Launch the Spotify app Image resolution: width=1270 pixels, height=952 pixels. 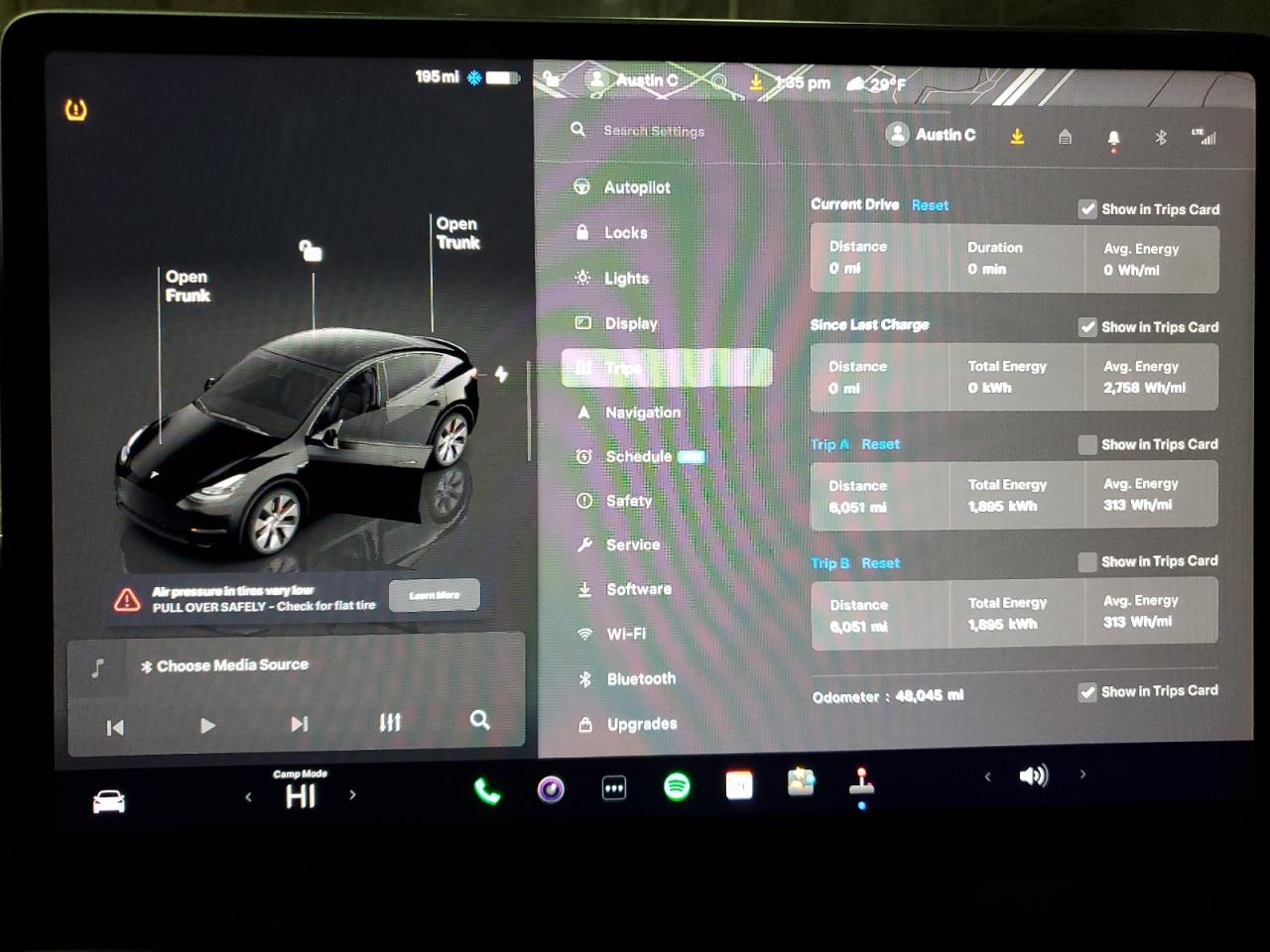tap(677, 787)
